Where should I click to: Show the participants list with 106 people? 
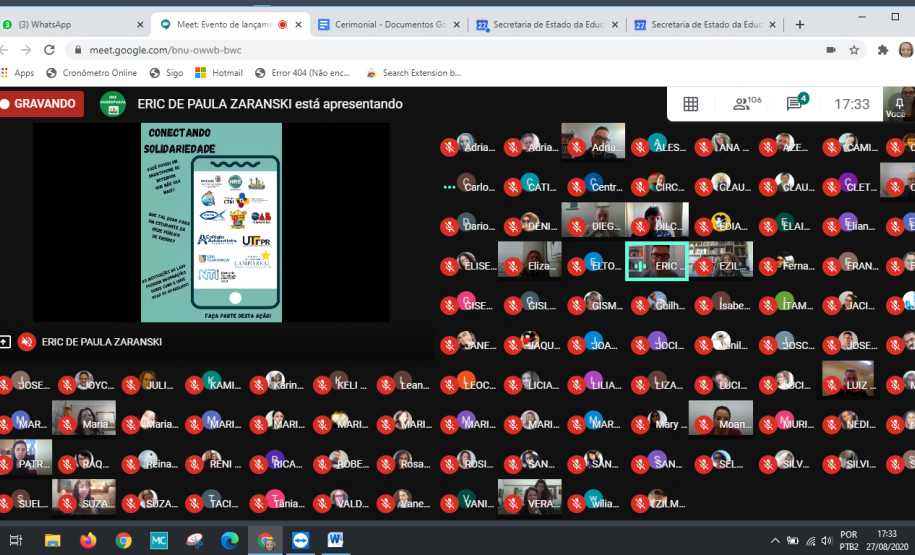746,103
